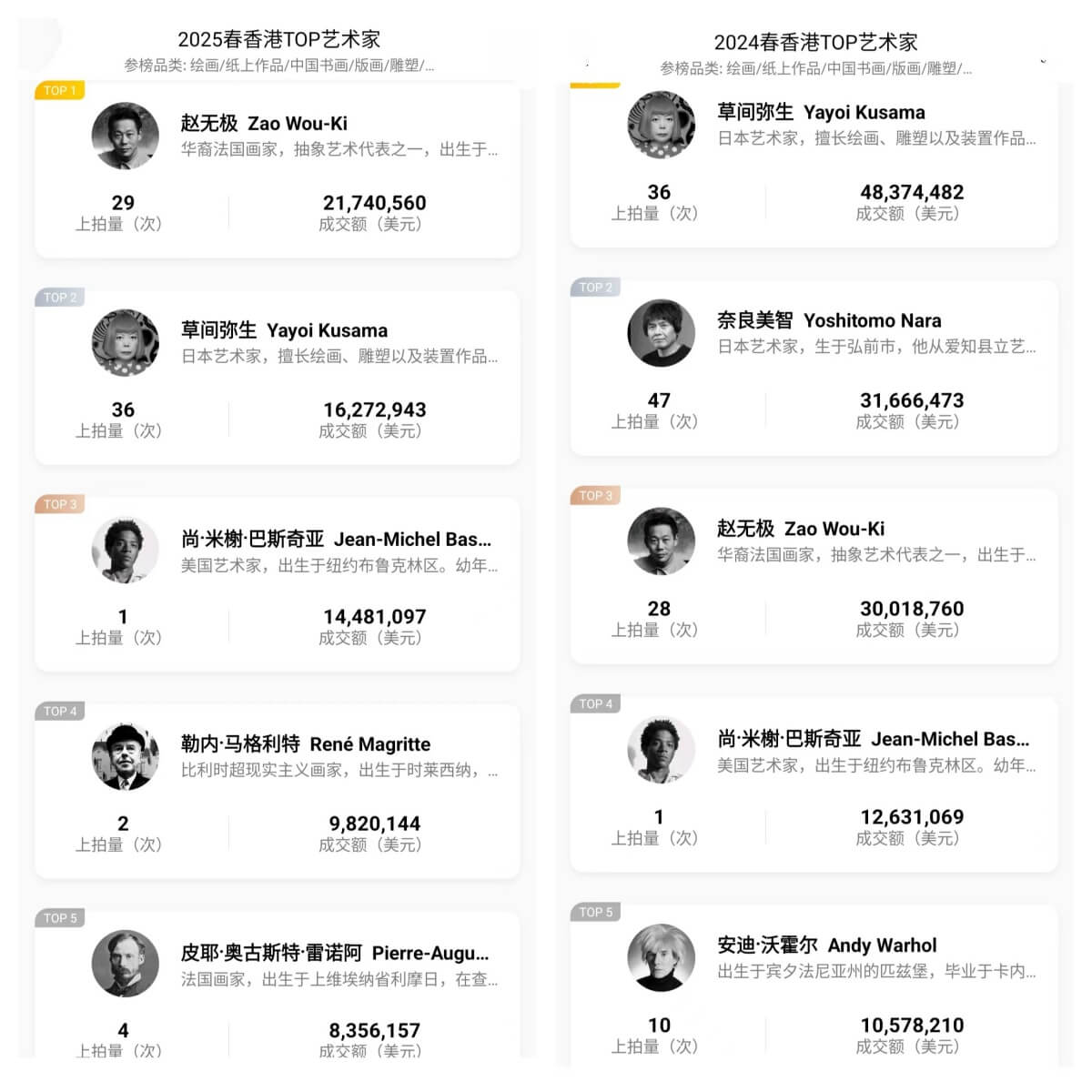
Task: Click the 2024春香港TOP艺术家 title
Action: [815, 42]
